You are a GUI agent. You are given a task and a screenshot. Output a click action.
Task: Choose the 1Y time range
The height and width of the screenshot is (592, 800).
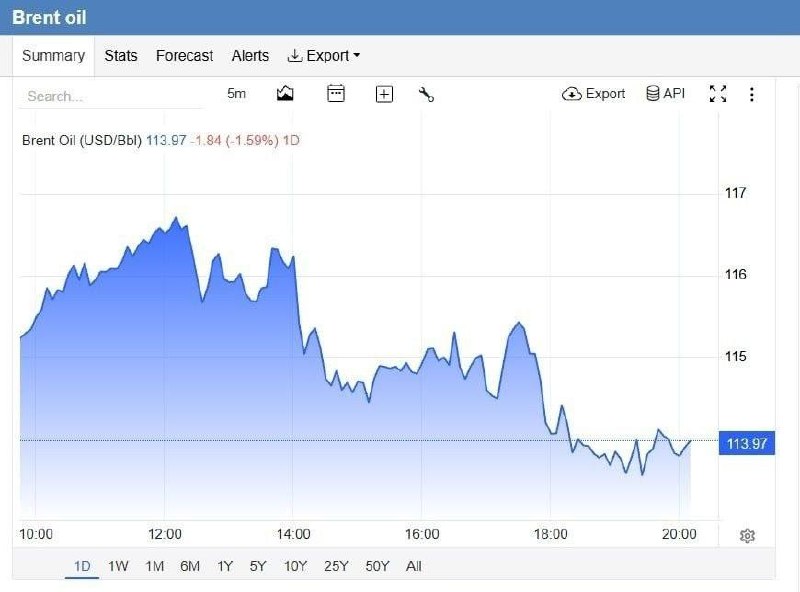coord(225,566)
